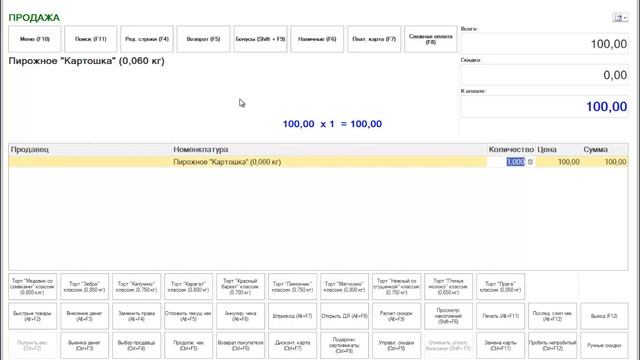Open calculator icon in Количество cell

tap(530, 162)
